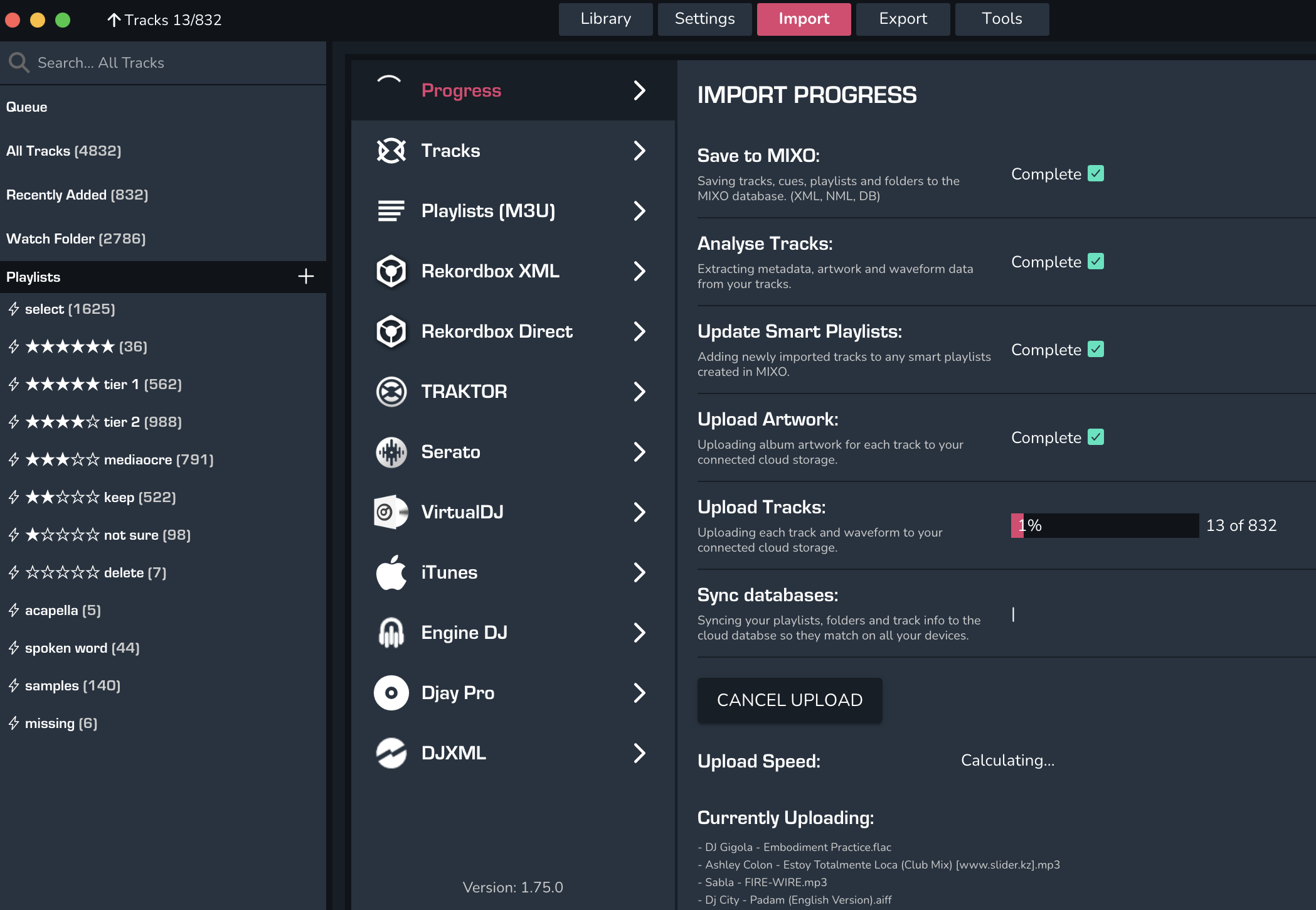Go to the Export tab
Viewport: 1316px width, 910px height.
click(x=903, y=19)
